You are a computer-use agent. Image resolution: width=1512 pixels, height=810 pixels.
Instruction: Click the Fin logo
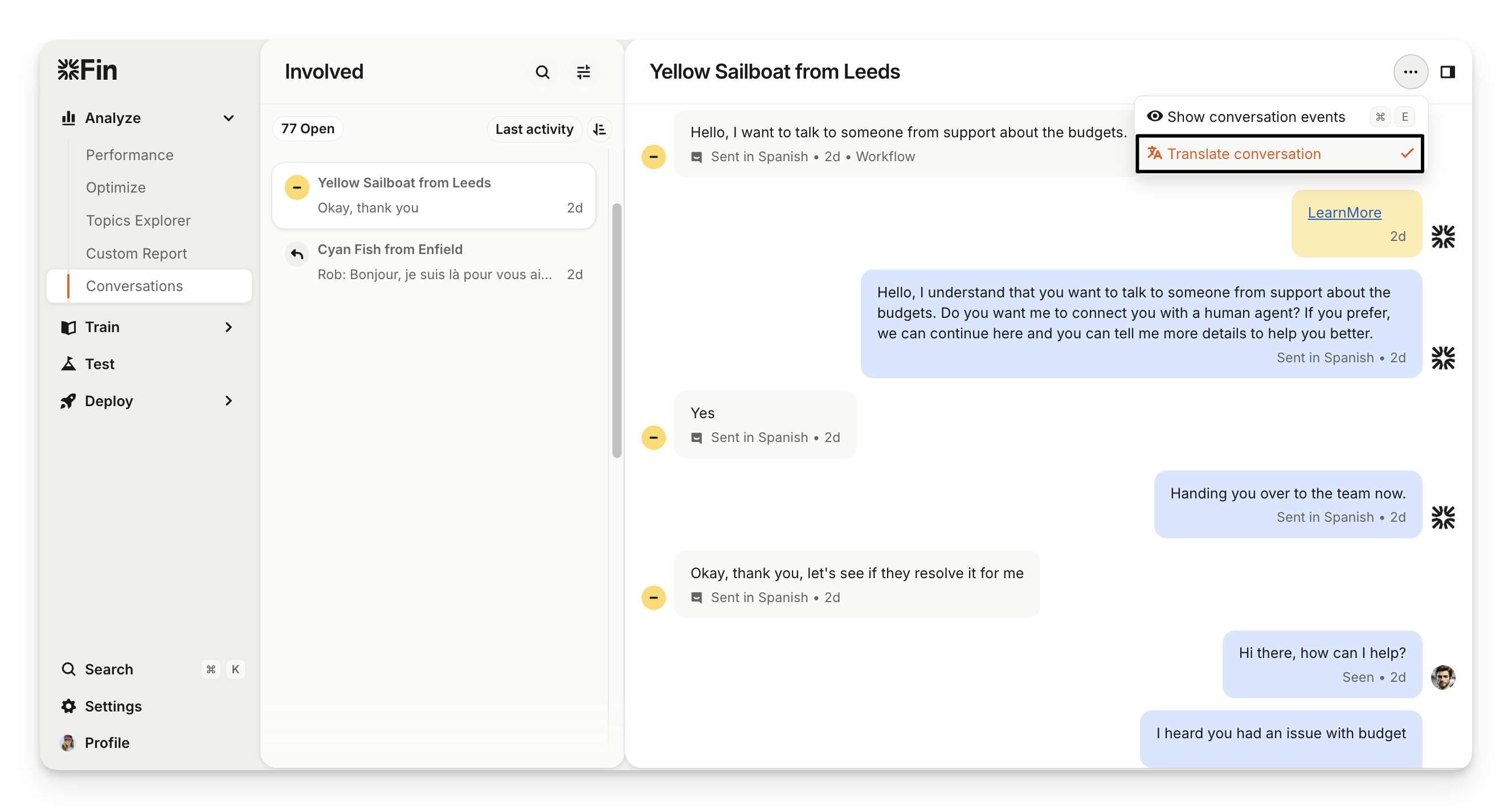(x=88, y=70)
